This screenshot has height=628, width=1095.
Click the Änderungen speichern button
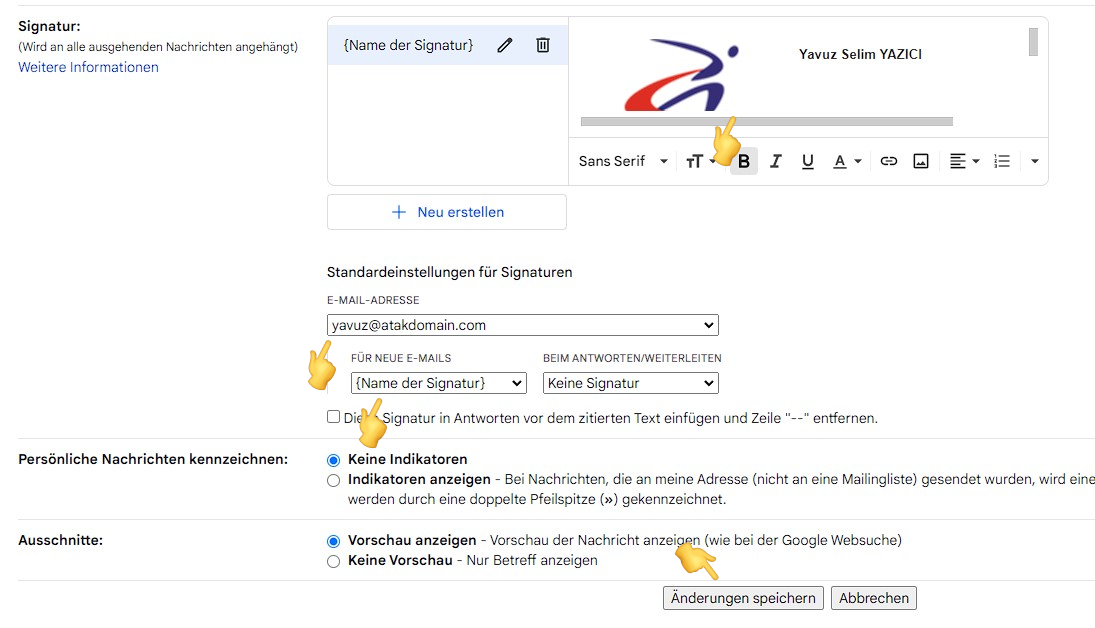[x=742, y=597]
